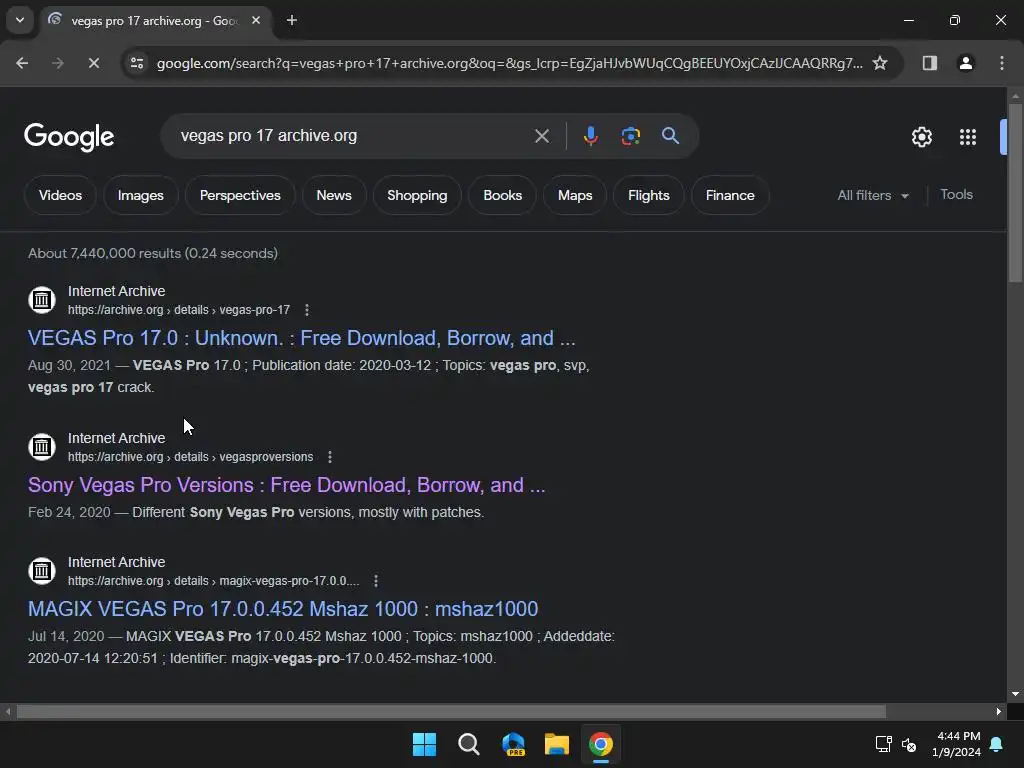Screen dimensions: 1024x768
Task: Open MAGIX VEGAS Pro 17.0.0.452 Mshaz link
Action: coord(283,609)
